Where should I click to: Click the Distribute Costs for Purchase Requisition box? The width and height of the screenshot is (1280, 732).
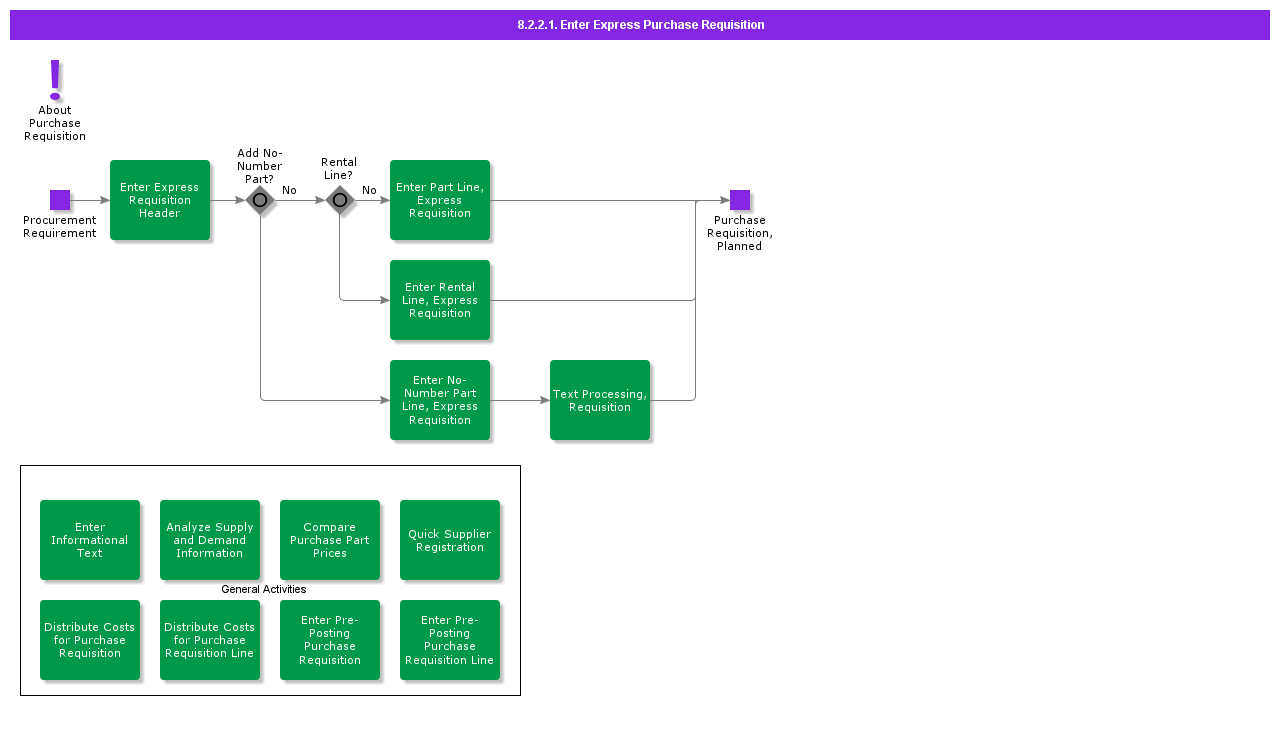coord(90,640)
